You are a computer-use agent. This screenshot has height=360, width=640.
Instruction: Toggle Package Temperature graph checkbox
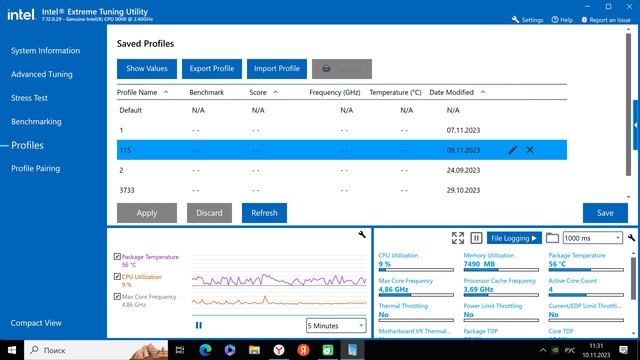(117, 257)
